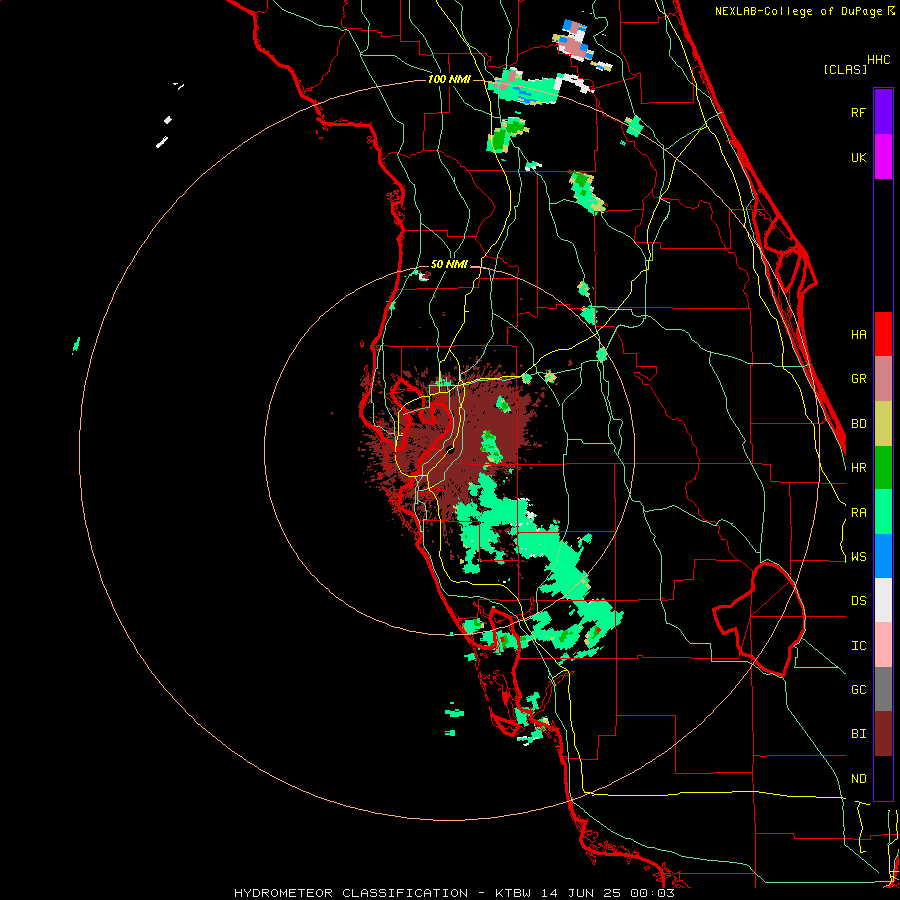Select the WS blue legend swatch

pyautogui.click(x=883, y=556)
